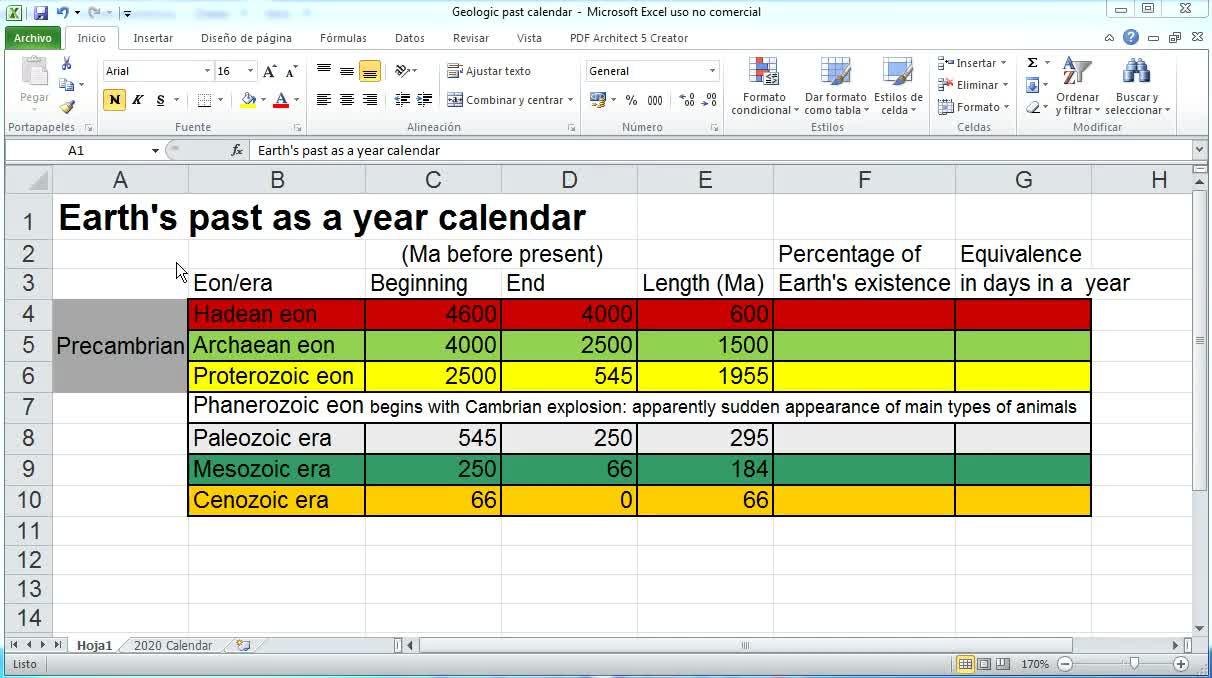Align cell text to the left
This screenshot has height=678, width=1212.
point(324,100)
